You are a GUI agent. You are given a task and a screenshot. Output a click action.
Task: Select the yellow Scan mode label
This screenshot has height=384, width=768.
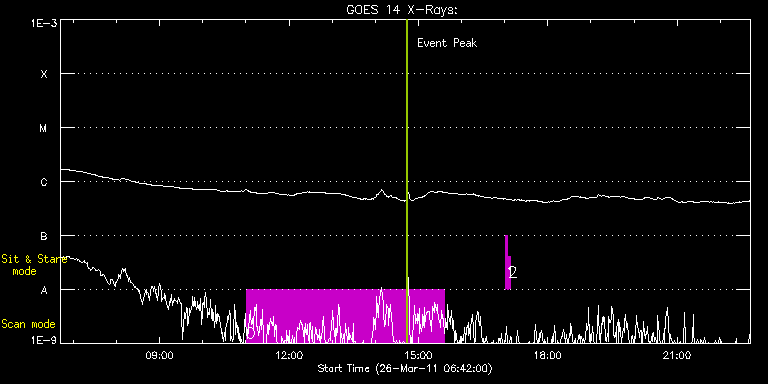point(28,324)
